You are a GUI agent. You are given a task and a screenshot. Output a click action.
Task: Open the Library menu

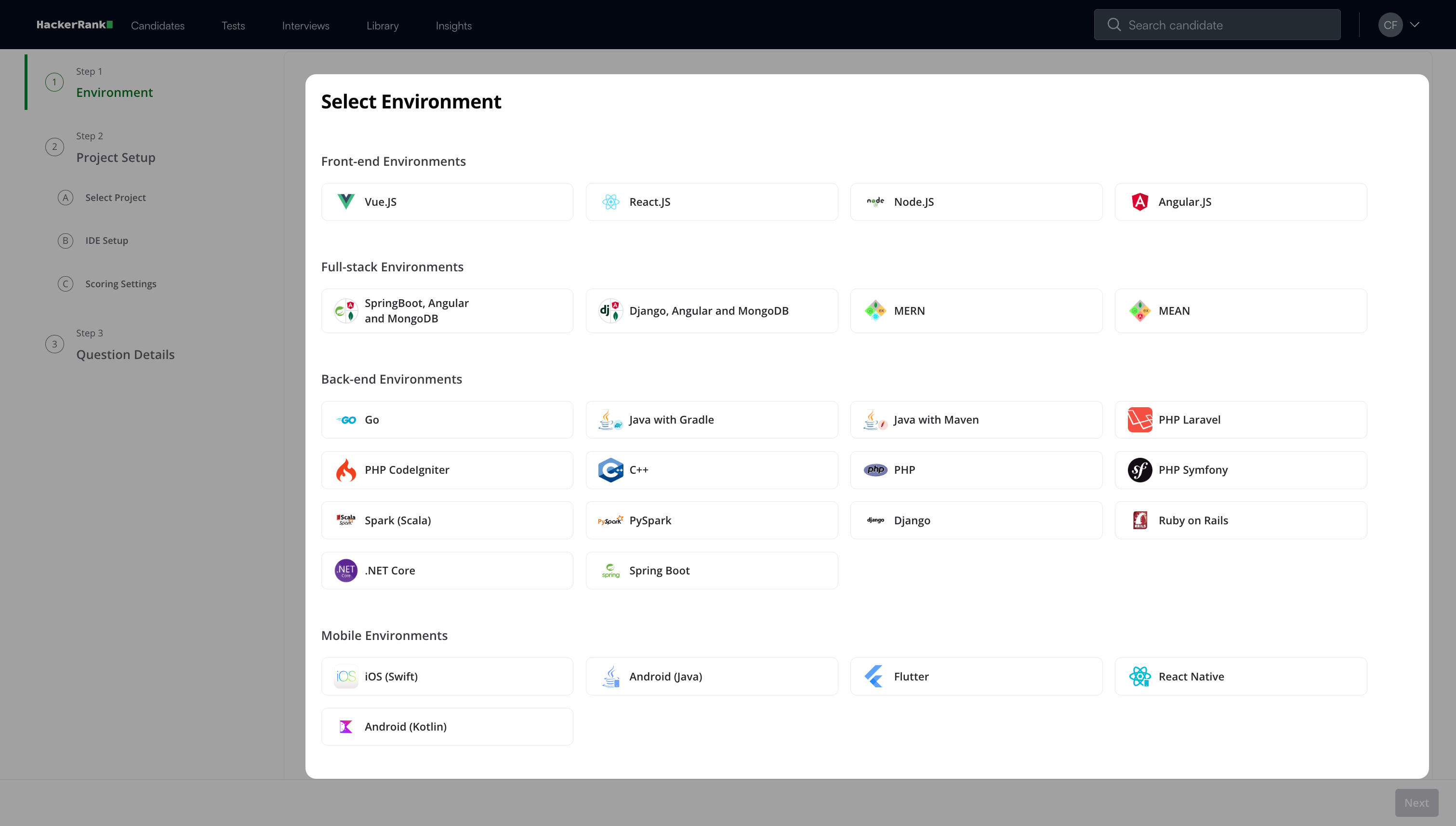[x=382, y=26]
